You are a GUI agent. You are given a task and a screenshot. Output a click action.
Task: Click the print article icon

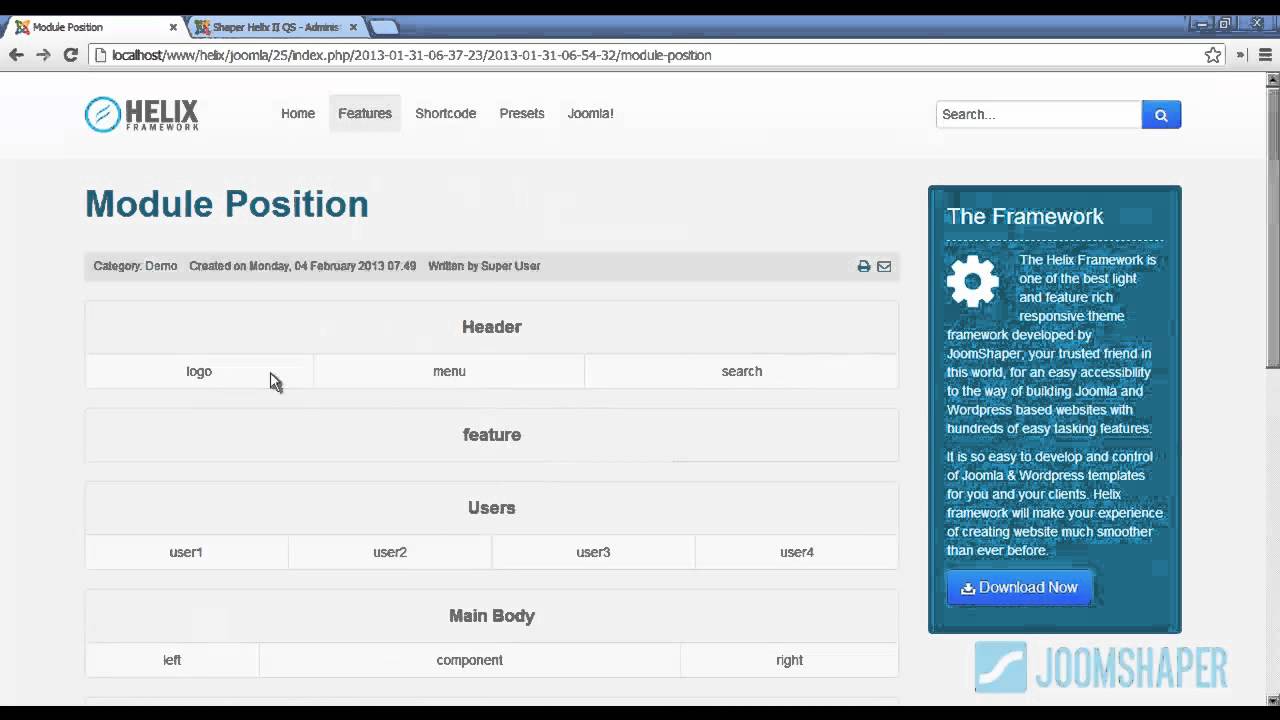(864, 266)
